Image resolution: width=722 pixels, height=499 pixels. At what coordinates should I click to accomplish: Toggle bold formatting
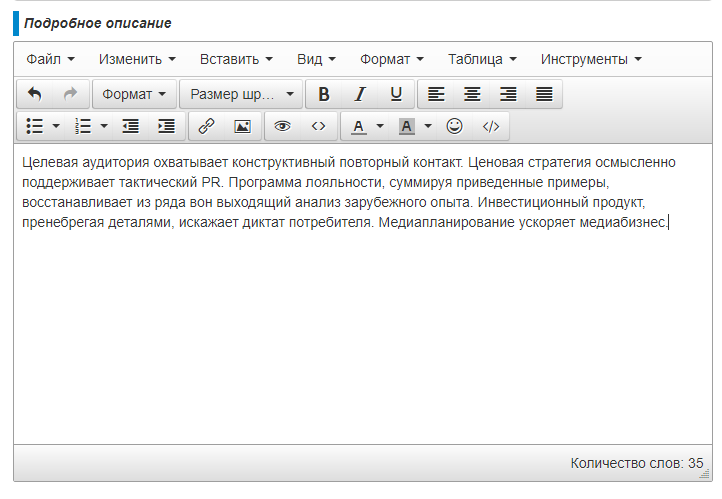click(324, 94)
